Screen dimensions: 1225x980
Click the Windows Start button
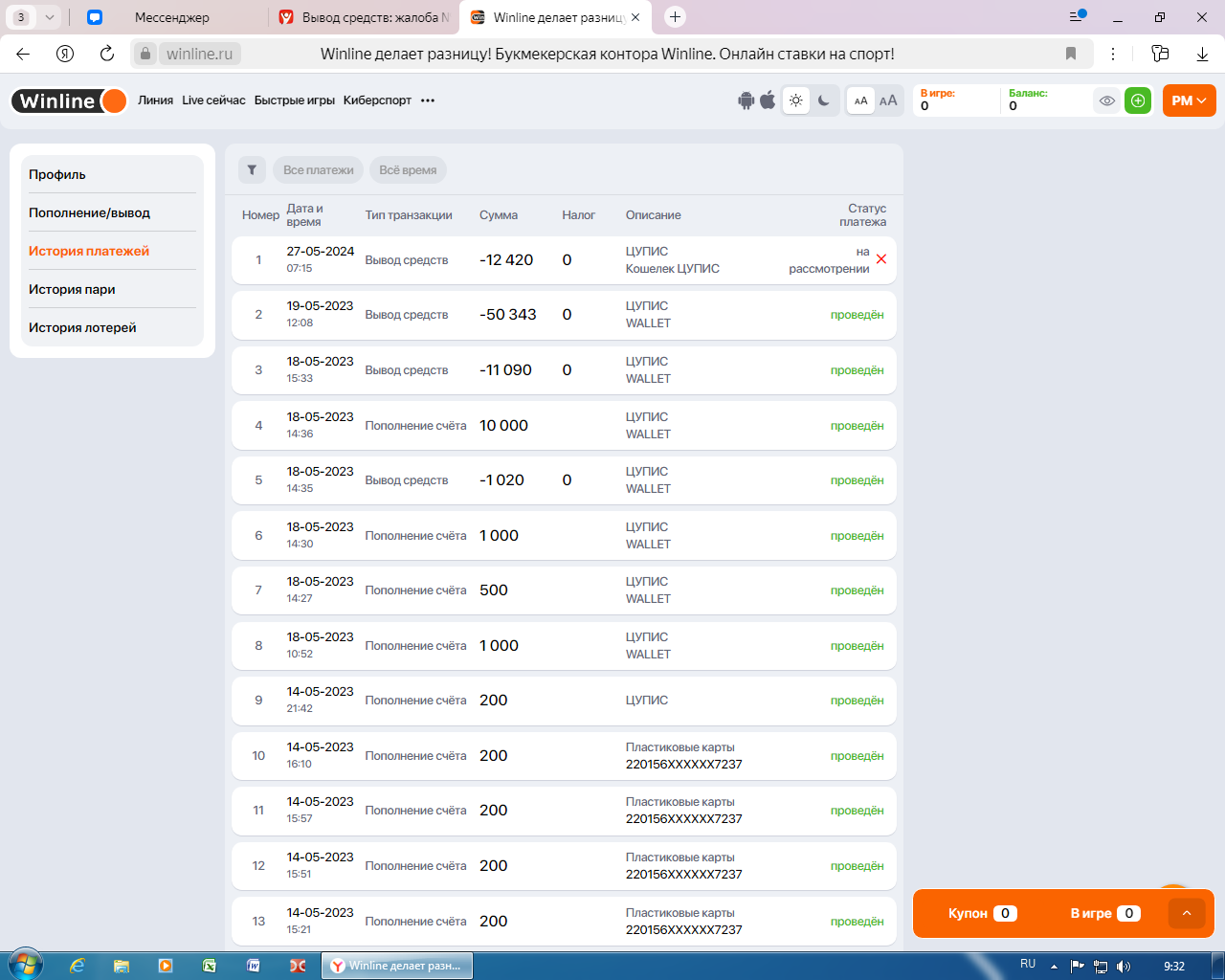click(x=25, y=965)
